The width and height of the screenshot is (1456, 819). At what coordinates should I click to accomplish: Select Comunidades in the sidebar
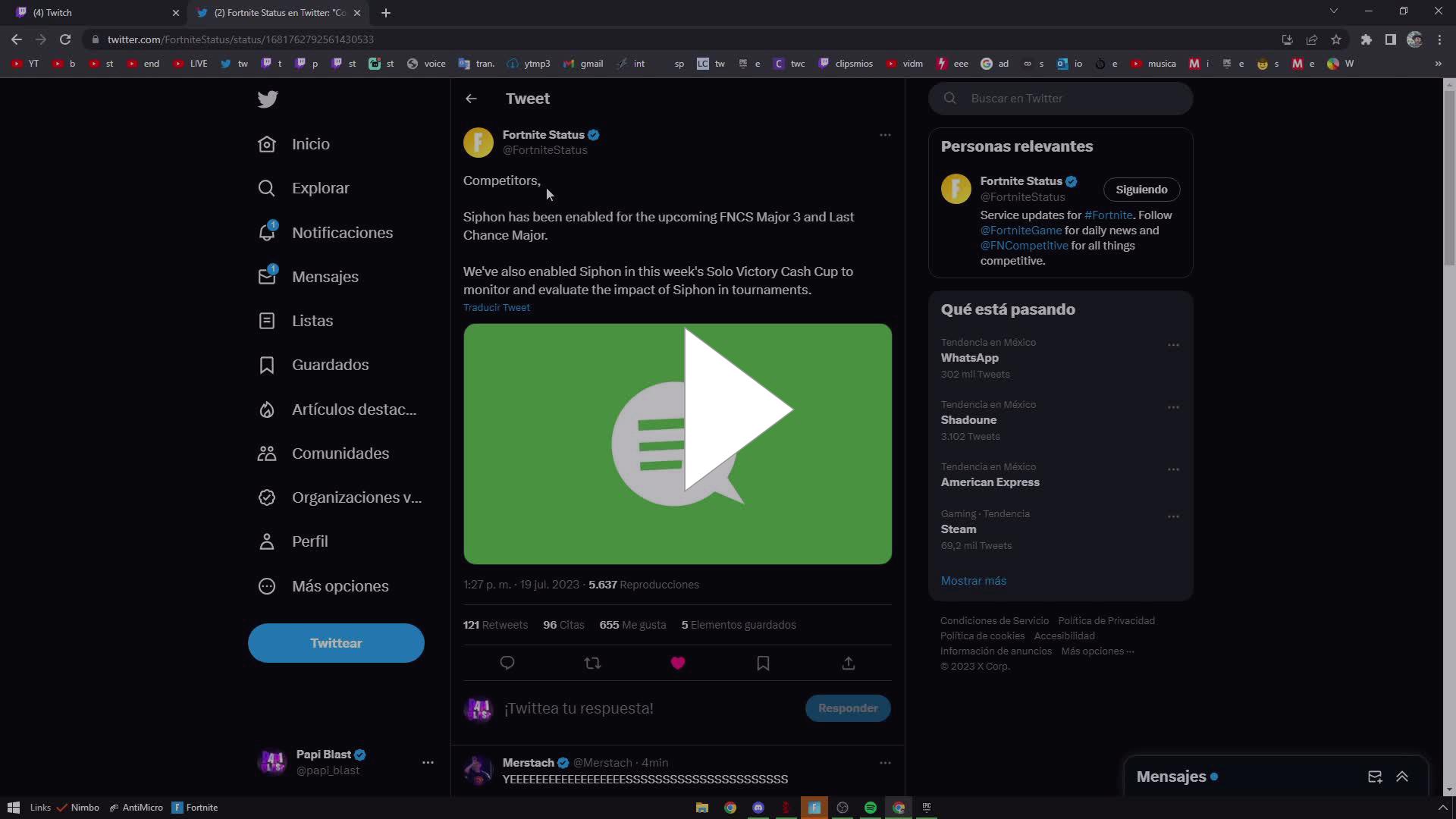click(340, 453)
